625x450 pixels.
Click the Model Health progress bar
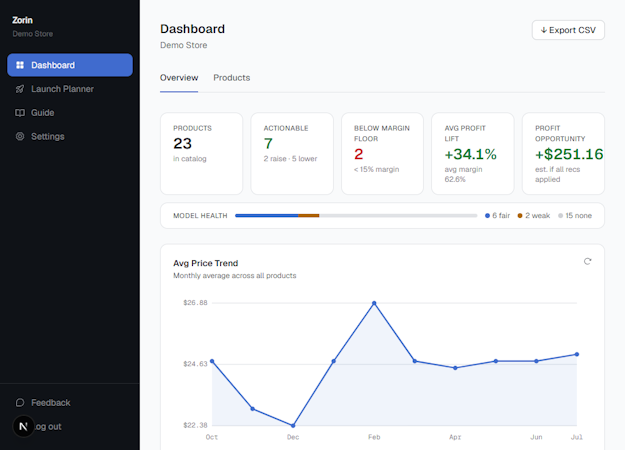pos(356,216)
